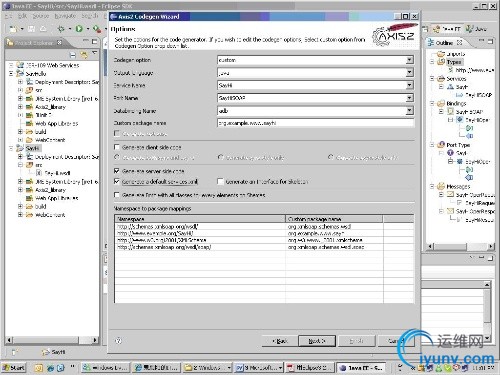The height and width of the screenshot is (375, 500).
Task: Open the Edit menu in Eclipse
Action: 22,16
